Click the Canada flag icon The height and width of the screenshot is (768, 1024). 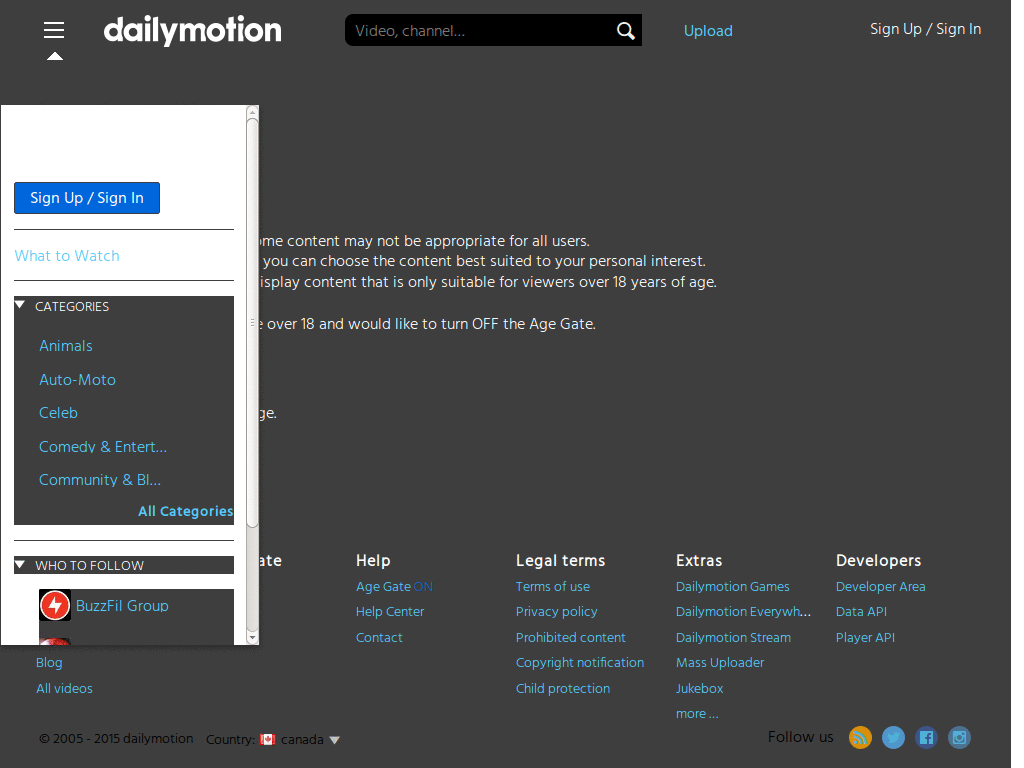coord(268,739)
